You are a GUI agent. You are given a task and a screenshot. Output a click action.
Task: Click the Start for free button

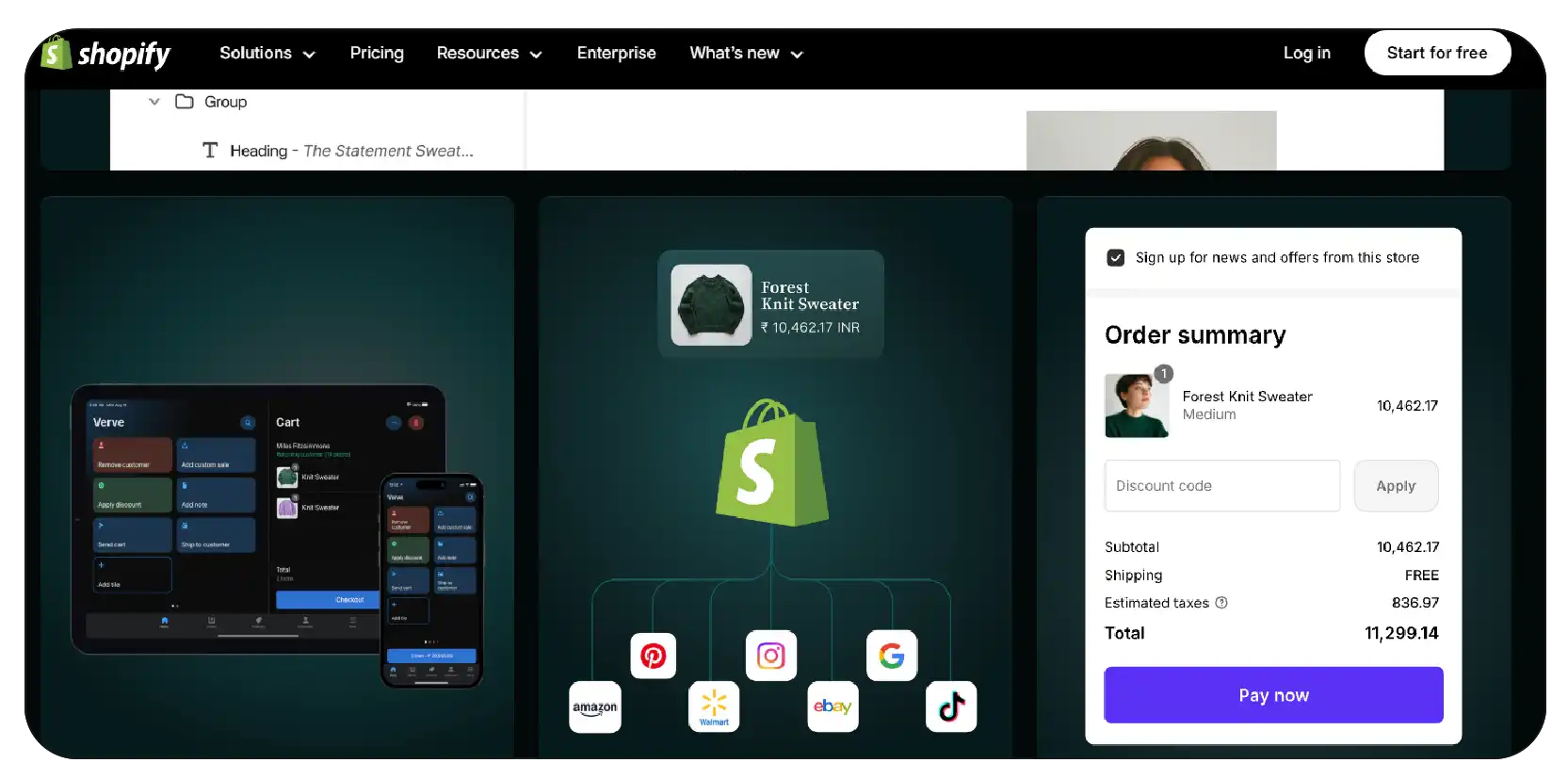point(1436,54)
